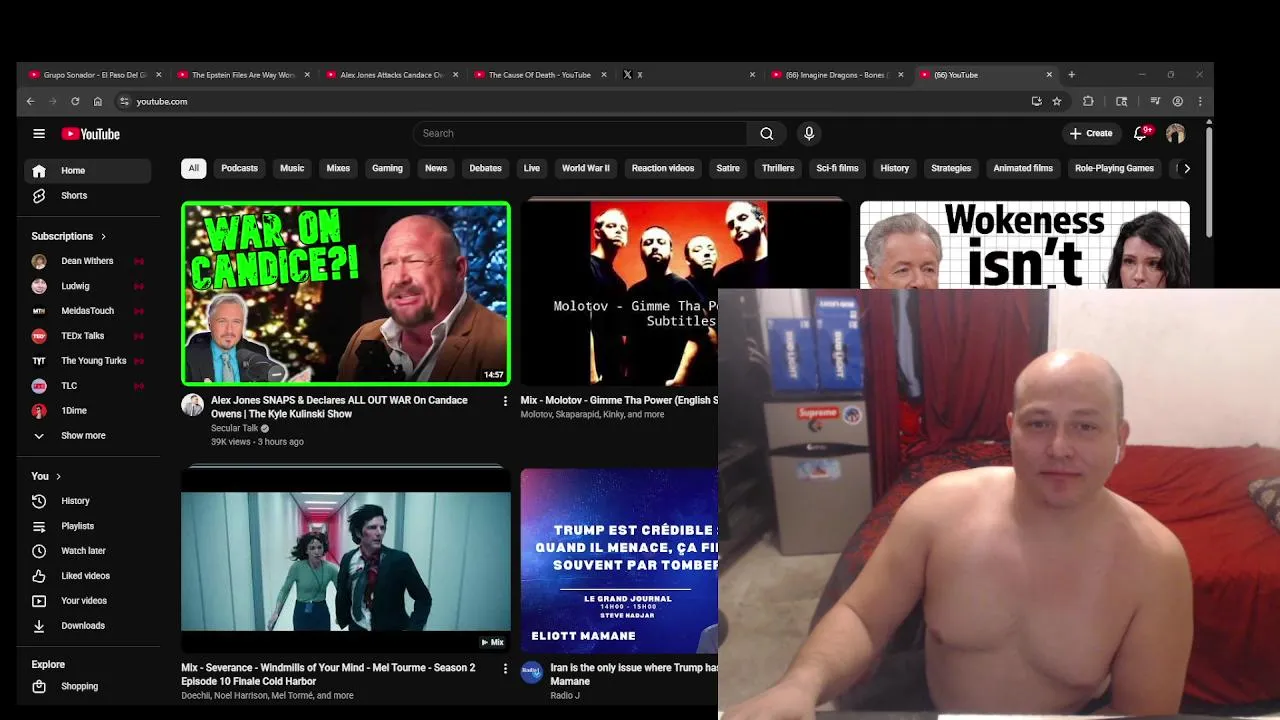Switch to The Epstein Files browser tab
The width and height of the screenshot is (1280, 720).
pos(243,75)
